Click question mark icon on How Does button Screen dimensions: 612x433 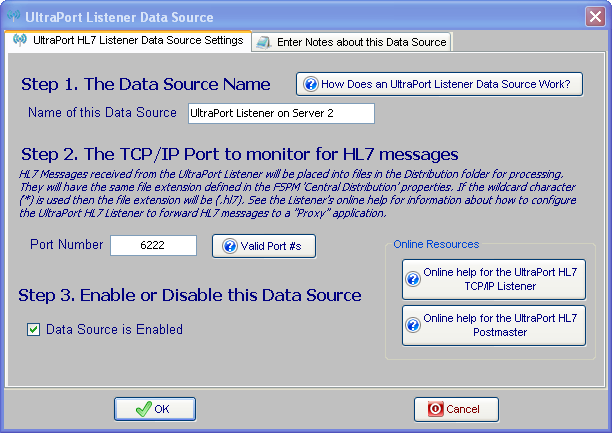(311, 84)
